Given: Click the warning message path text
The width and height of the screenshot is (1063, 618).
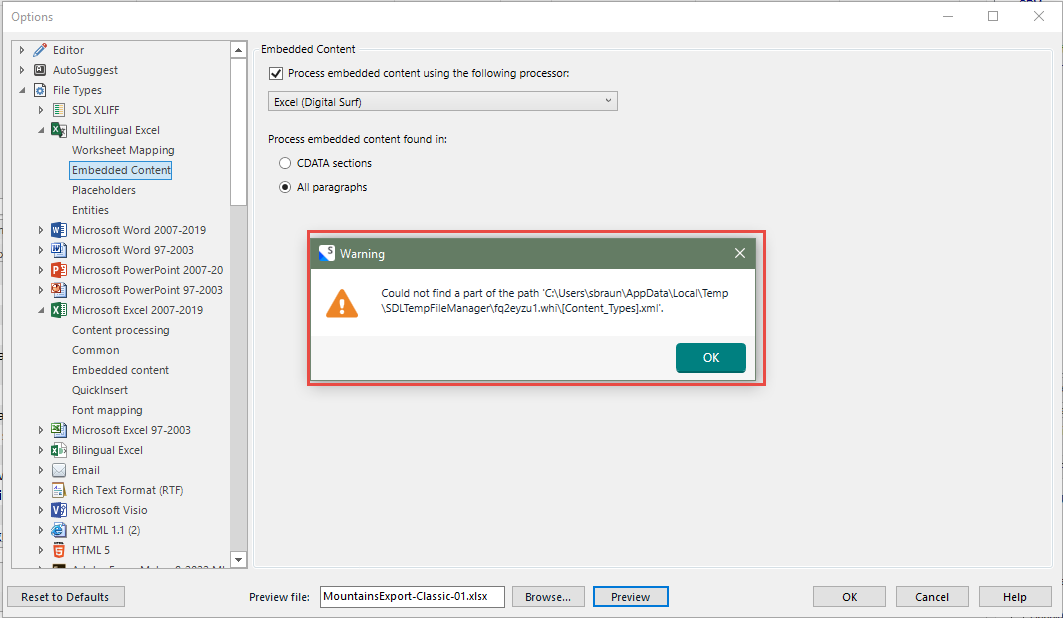Looking at the screenshot, I should 555,301.
